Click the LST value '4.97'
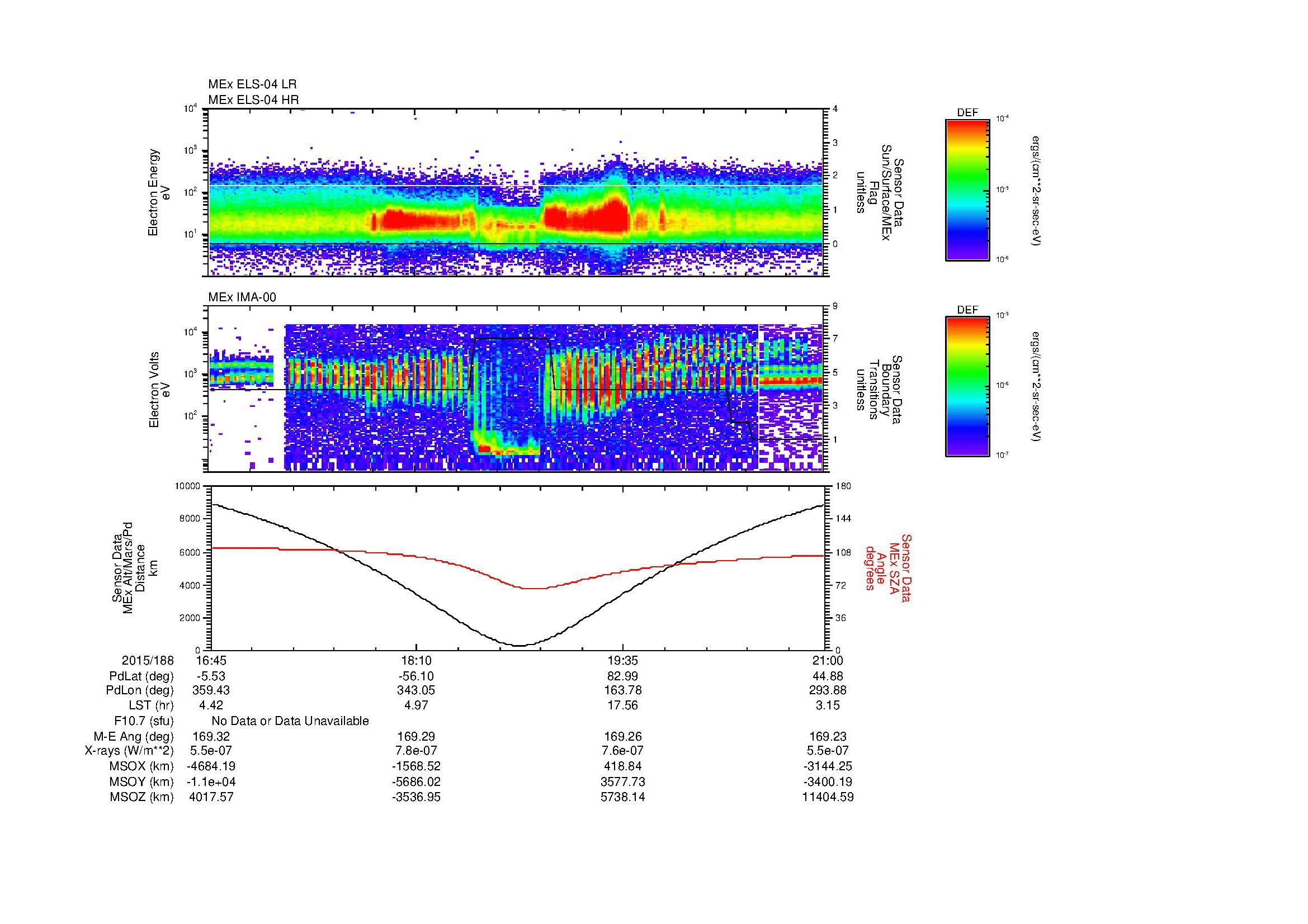Viewport: 1308px width, 924px height. (x=417, y=705)
